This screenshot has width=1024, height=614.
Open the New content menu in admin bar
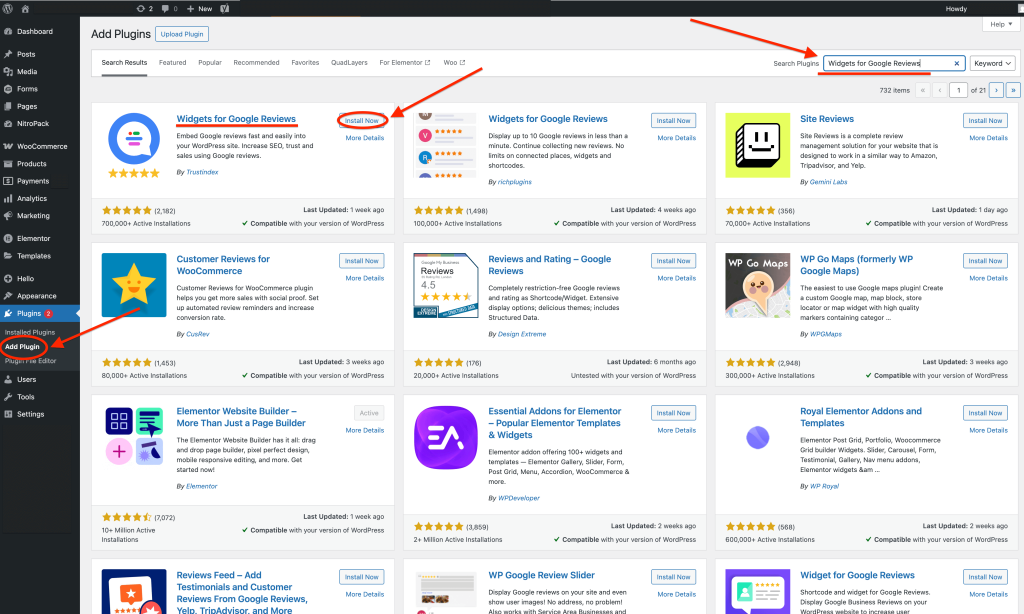(200, 8)
